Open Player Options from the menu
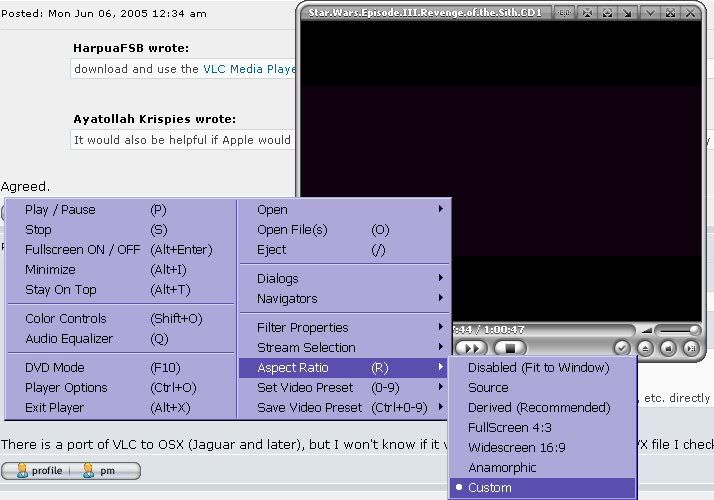714x500 pixels. [121, 388]
